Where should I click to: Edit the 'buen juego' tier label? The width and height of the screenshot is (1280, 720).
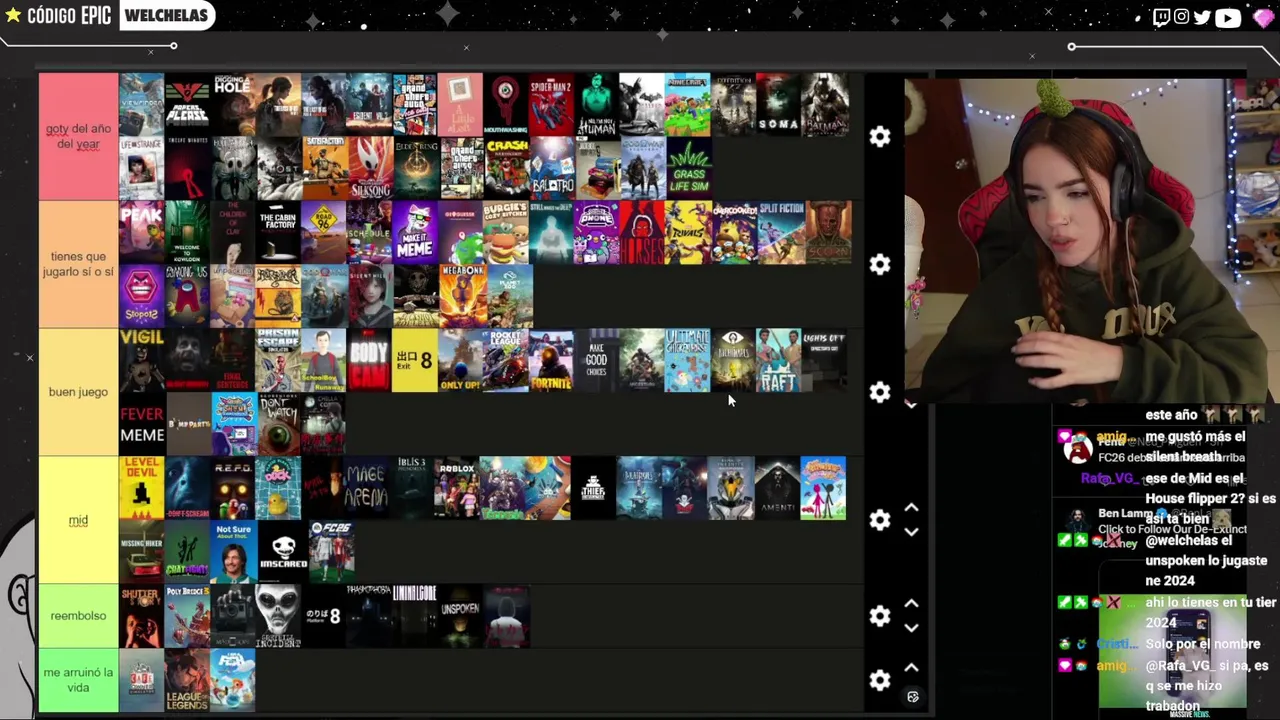78,392
